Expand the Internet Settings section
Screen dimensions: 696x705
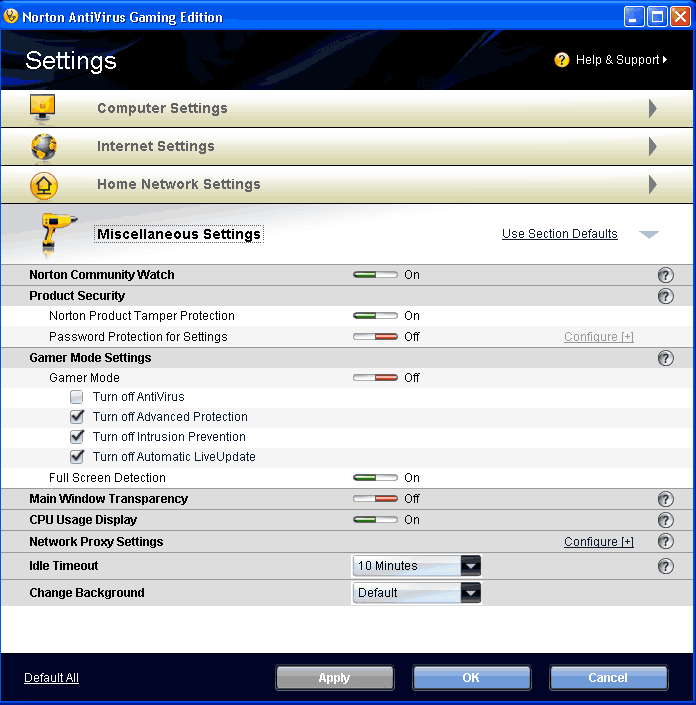coord(653,147)
